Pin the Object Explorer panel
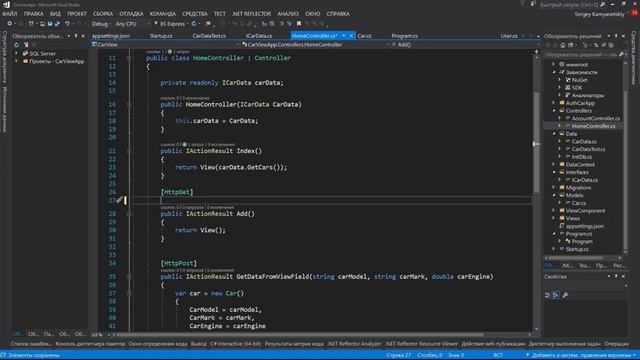 click(76, 36)
